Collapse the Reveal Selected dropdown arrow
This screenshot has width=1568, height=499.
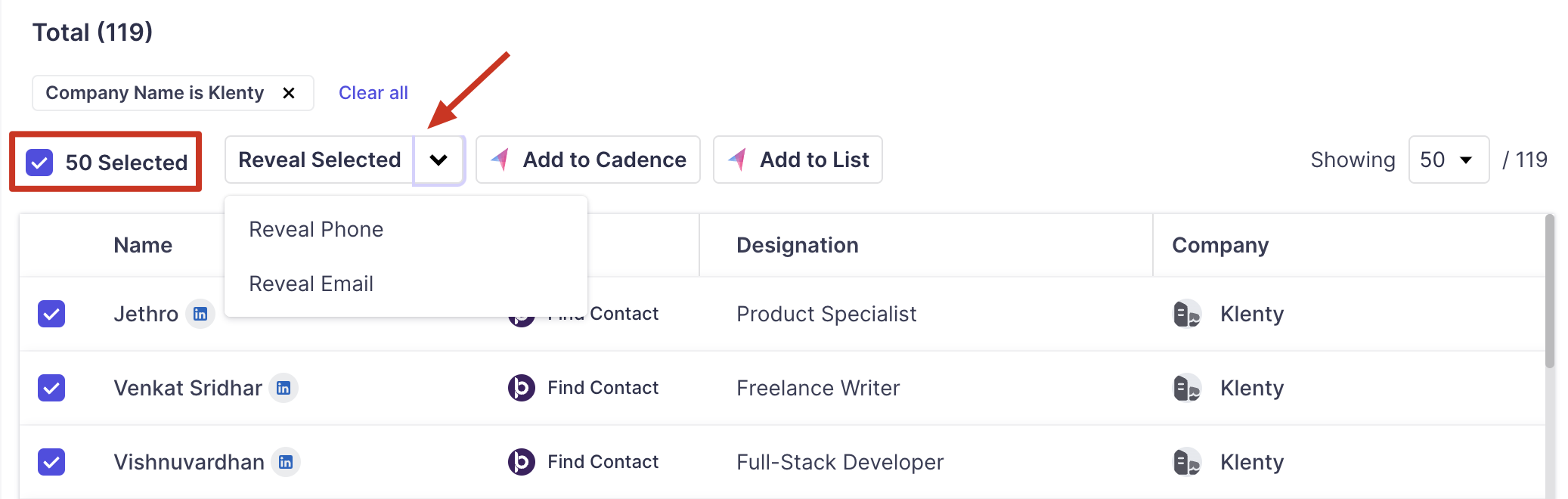click(438, 160)
